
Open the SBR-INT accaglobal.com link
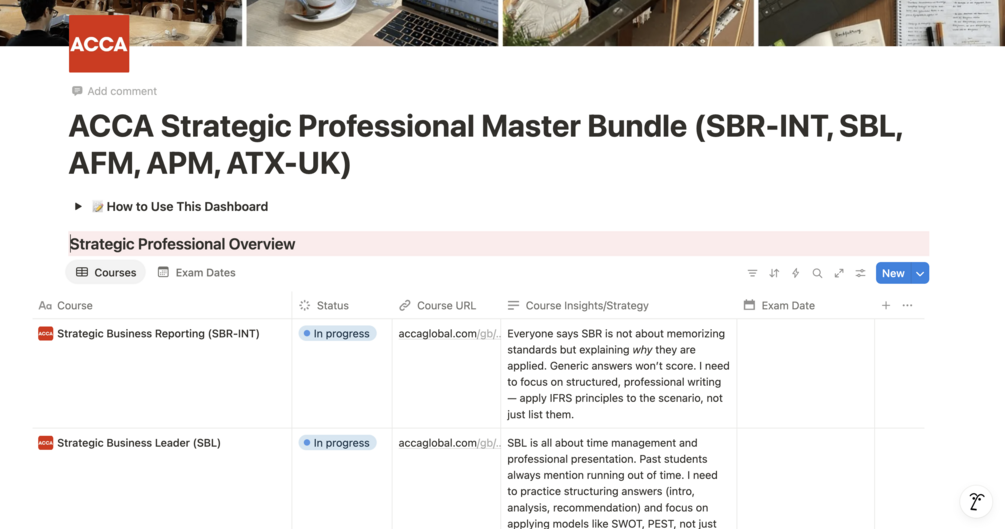(449, 333)
